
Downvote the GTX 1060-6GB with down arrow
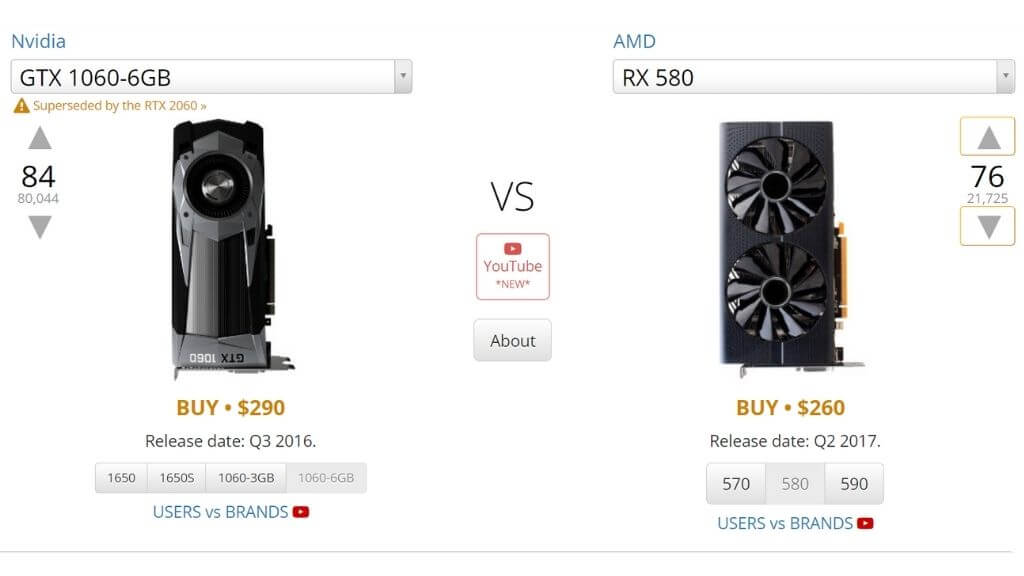[x=39, y=227]
